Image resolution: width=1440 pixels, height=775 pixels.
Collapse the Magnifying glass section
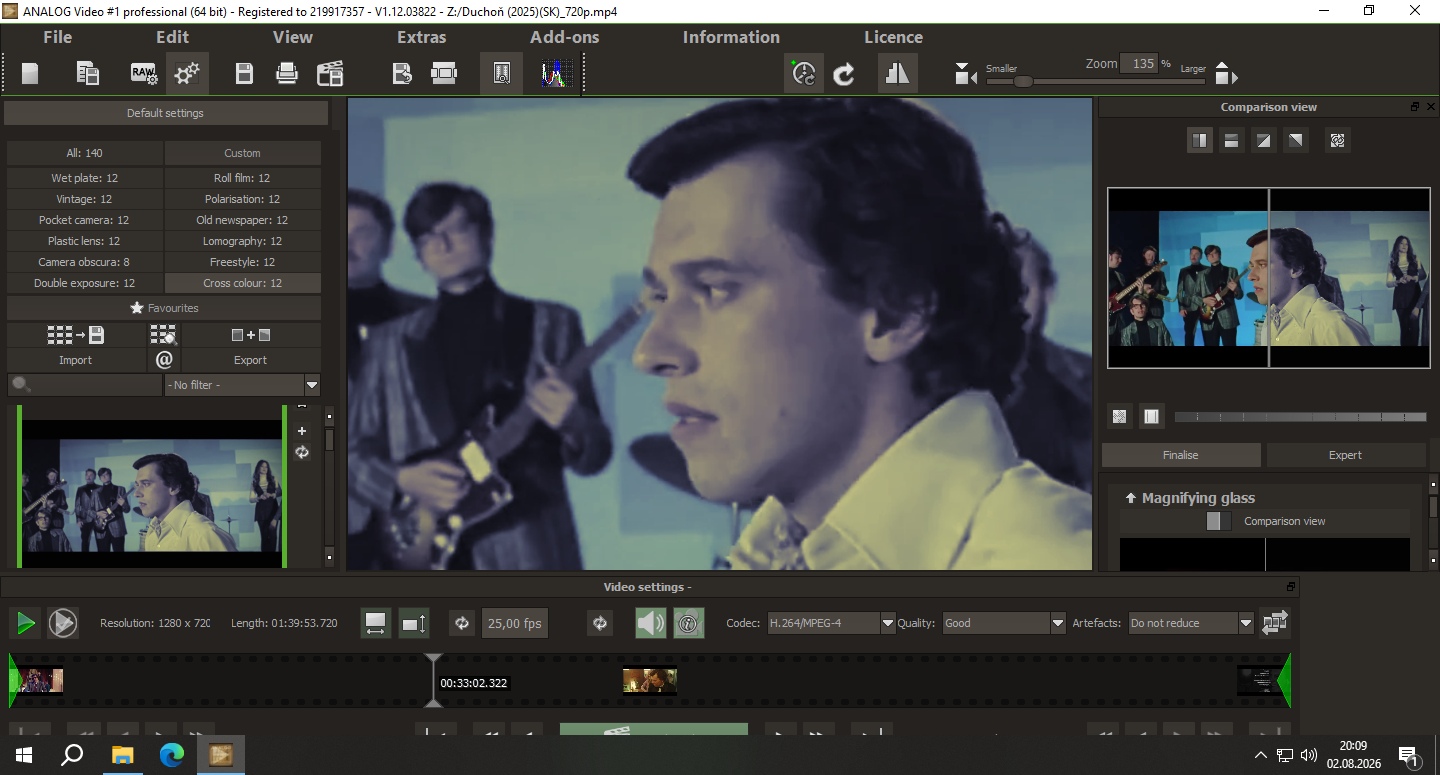1131,498
